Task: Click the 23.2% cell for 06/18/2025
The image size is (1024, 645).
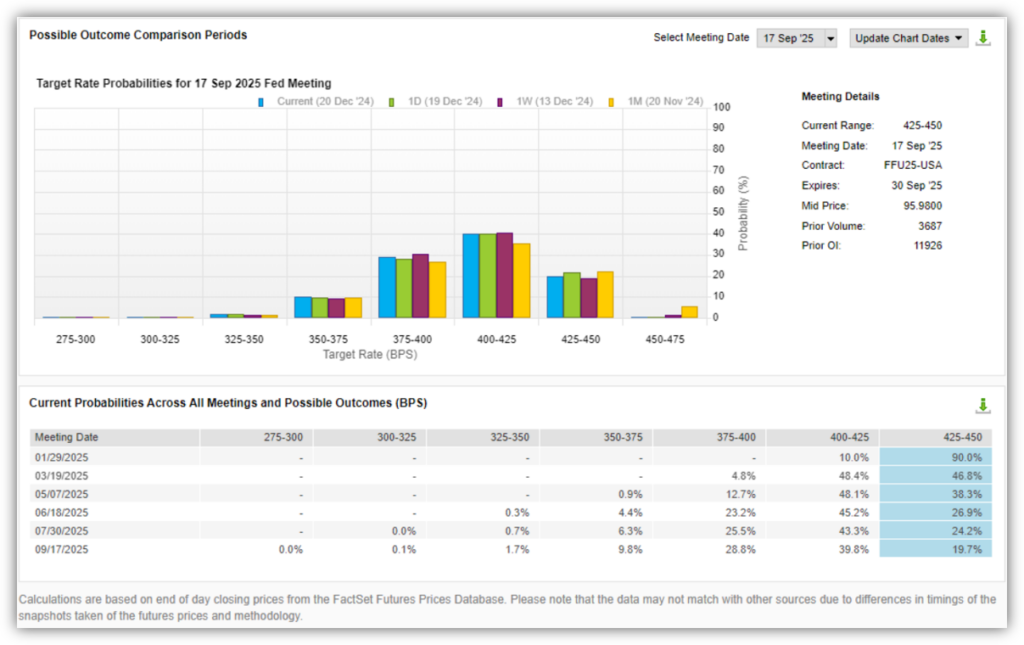Action: coord(709,512)
